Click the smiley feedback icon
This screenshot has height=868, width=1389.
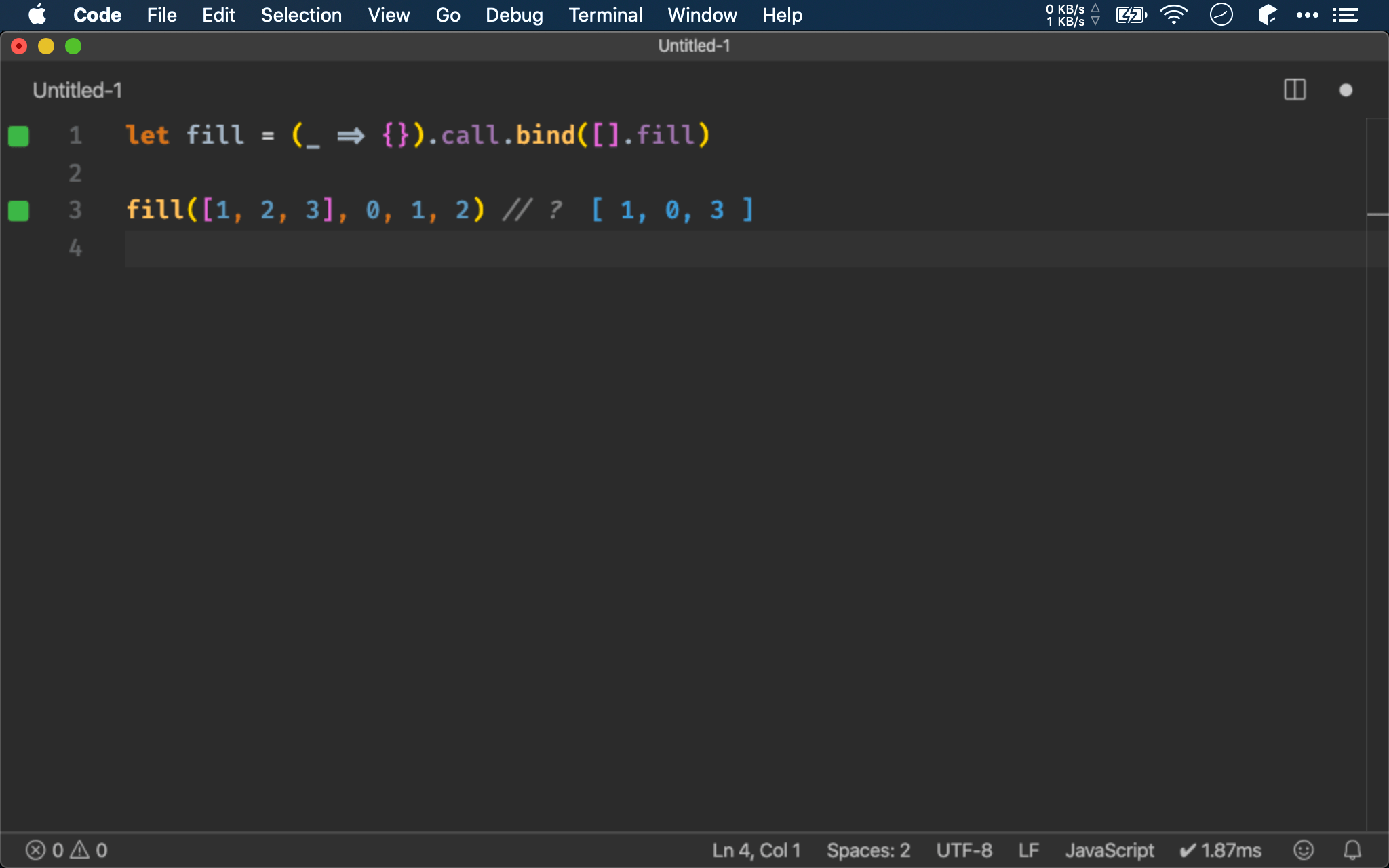(1303, 850)
